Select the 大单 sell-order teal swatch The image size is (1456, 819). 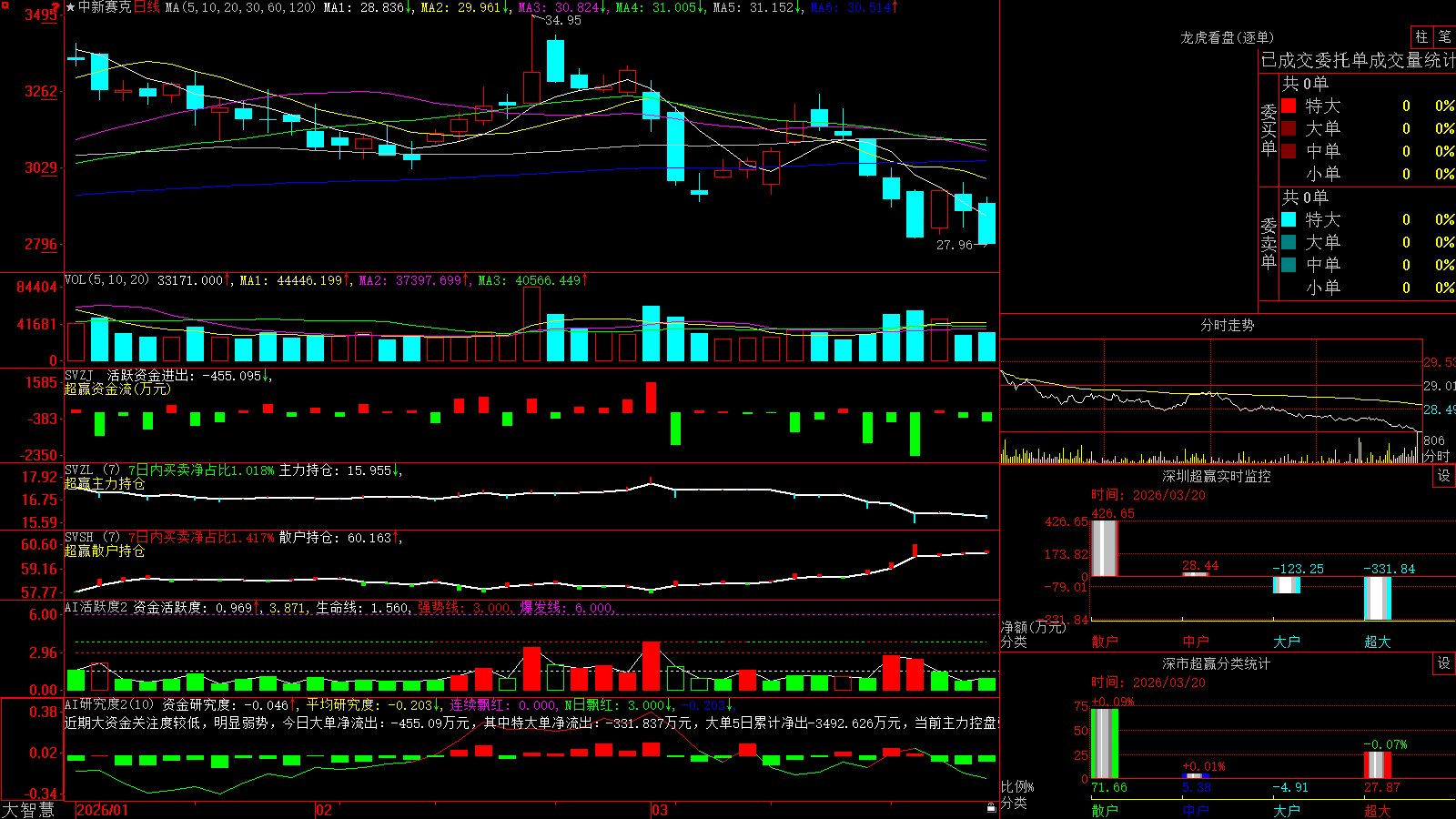point(1289,242)
